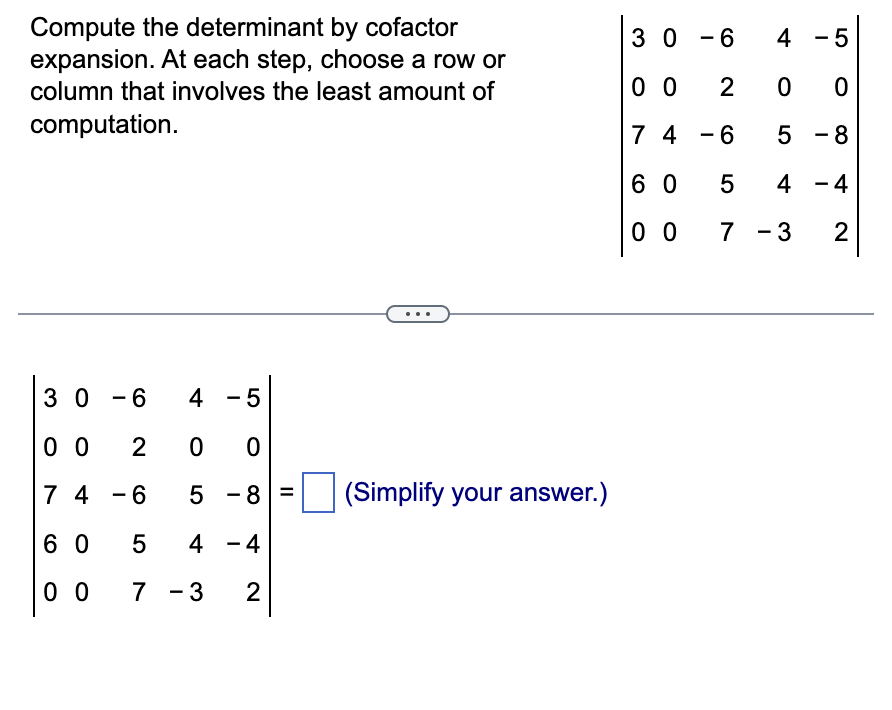Click the horizontal divider line
892x710 pixels.
pos(150,313)
